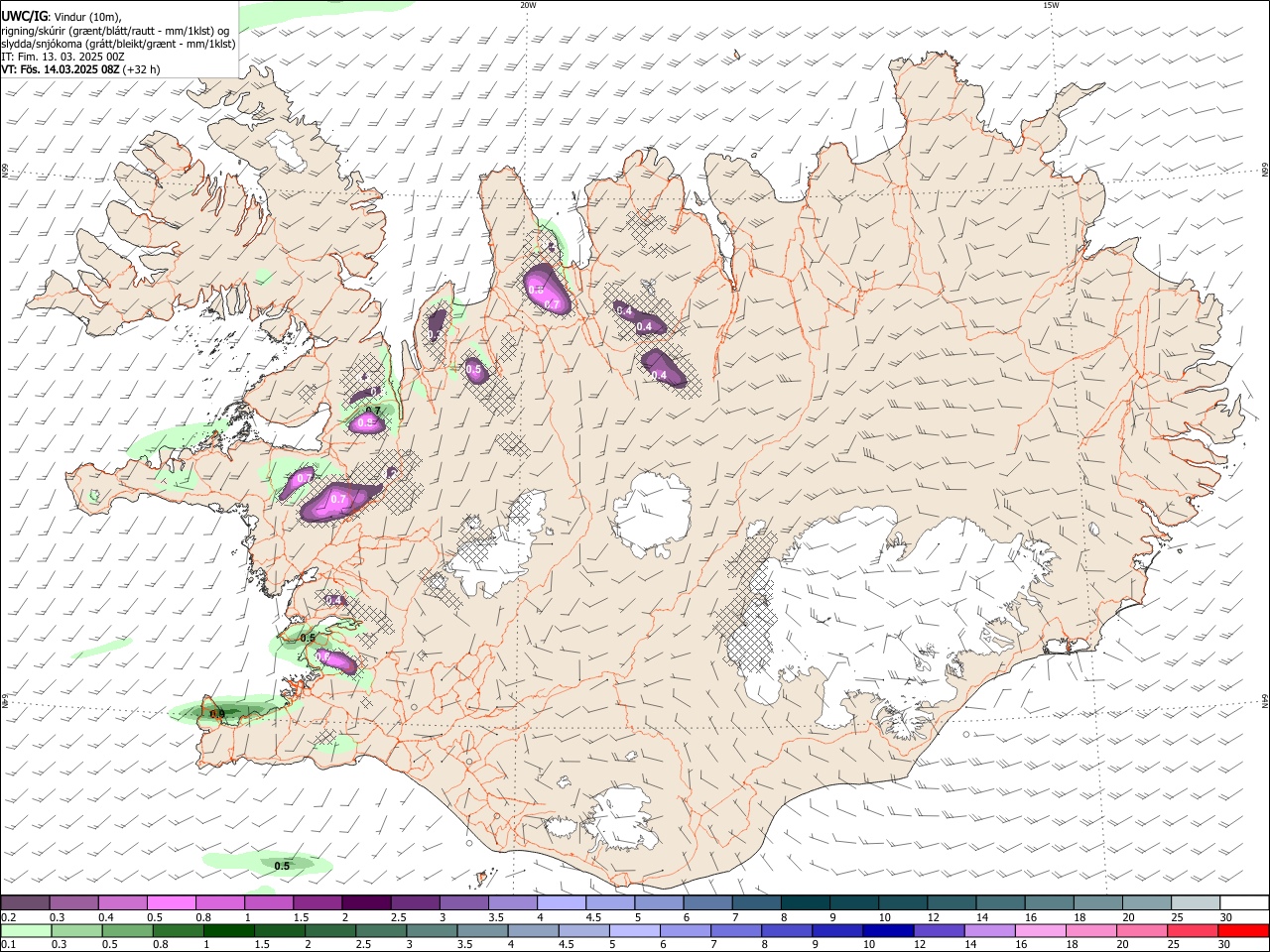Click the '20W' longitude label
Image resolution: width=1270 pixels, height=952 pixels.
528,5
